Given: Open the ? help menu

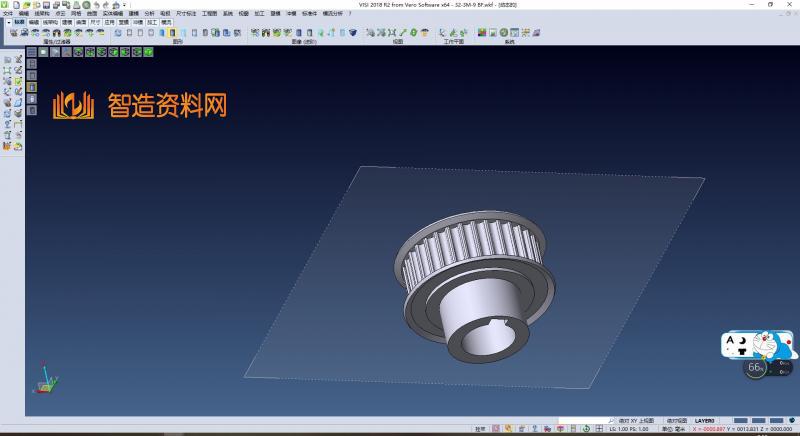Looking at the screenshot, I should [x=350, y=14].
